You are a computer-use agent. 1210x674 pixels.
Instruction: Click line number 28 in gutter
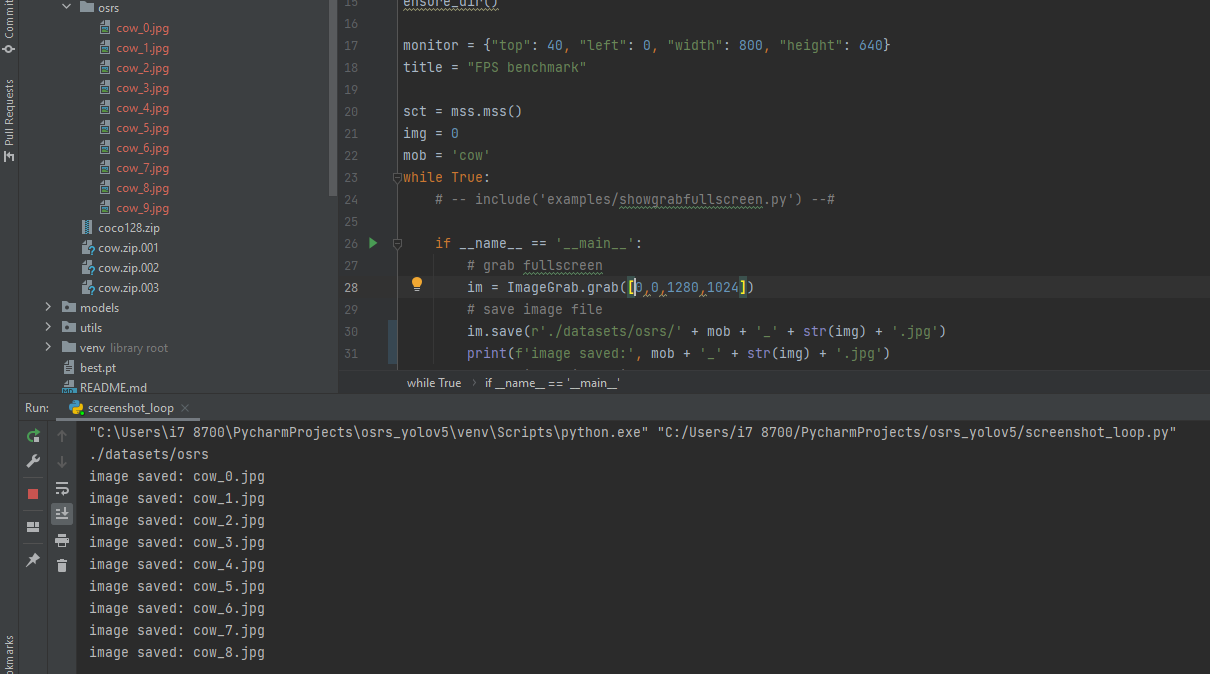point(350,287)
